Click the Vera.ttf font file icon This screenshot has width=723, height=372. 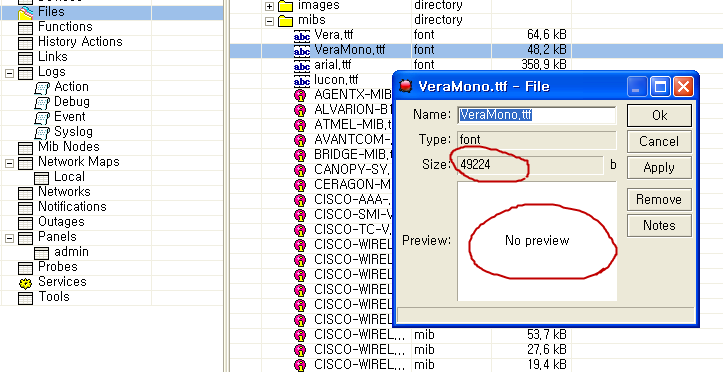coord(302,35)
